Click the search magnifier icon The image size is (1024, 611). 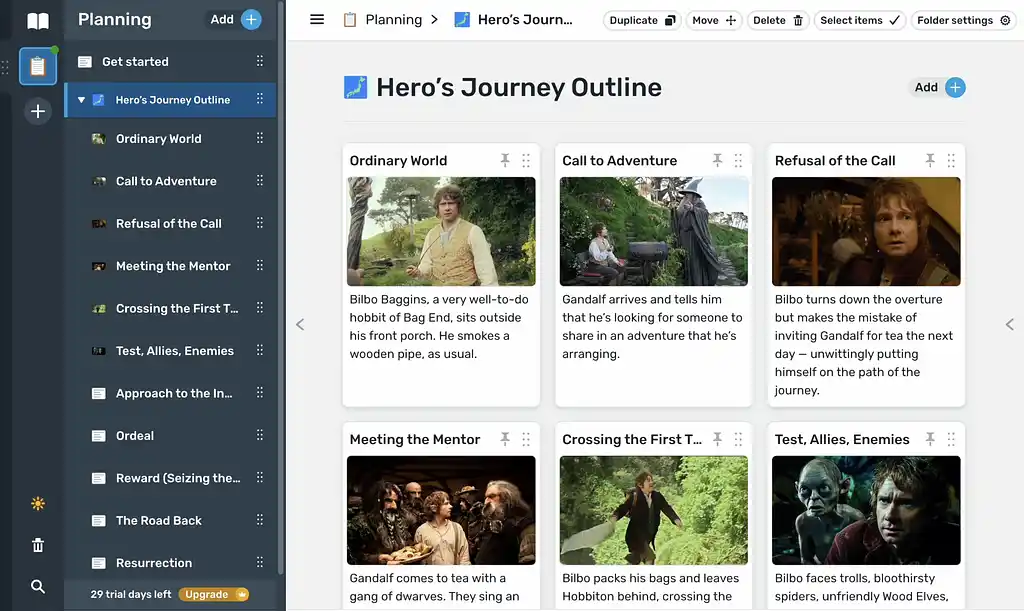(38, 587)
